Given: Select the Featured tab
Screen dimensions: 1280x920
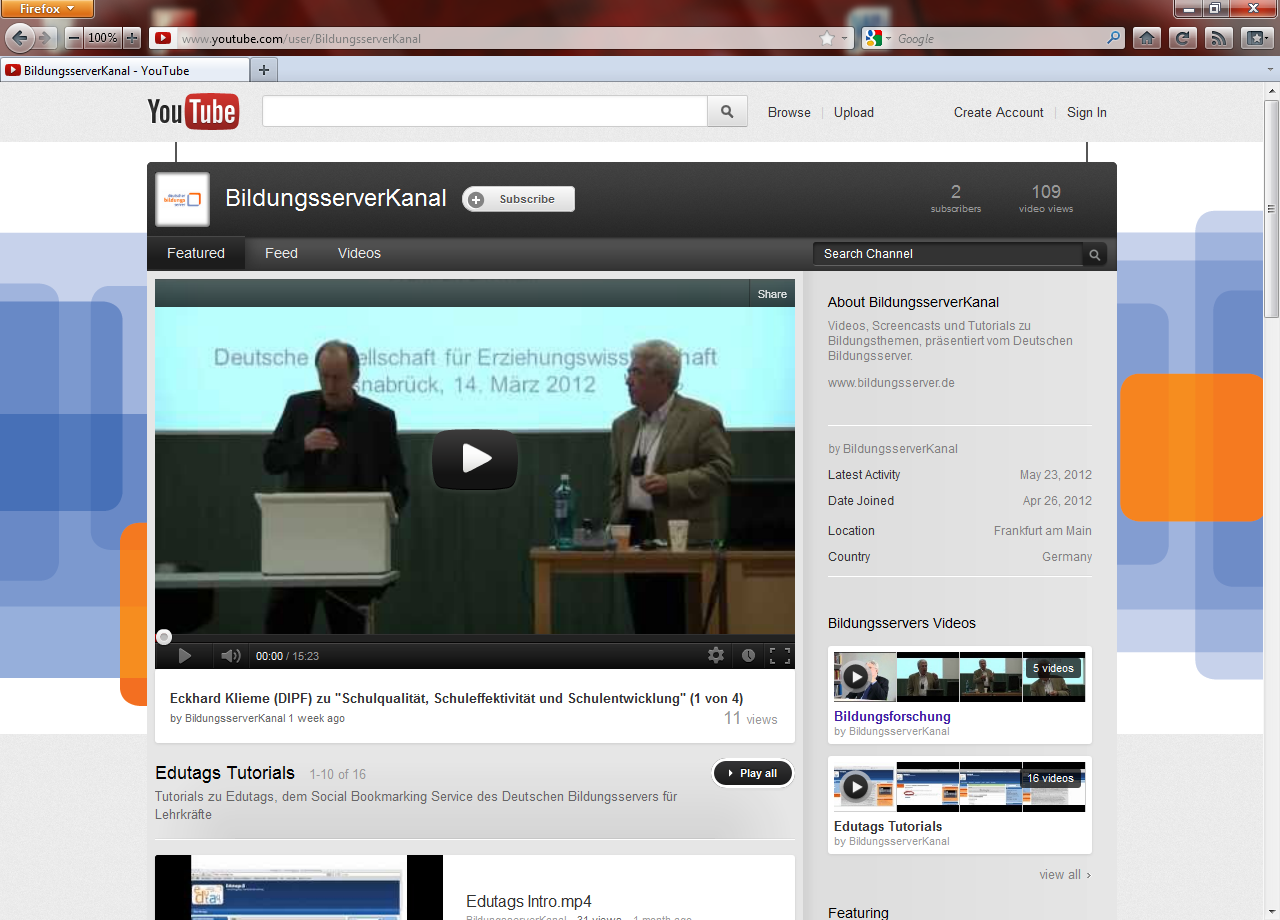Looking at the screenshot, I should click(196, 253).
